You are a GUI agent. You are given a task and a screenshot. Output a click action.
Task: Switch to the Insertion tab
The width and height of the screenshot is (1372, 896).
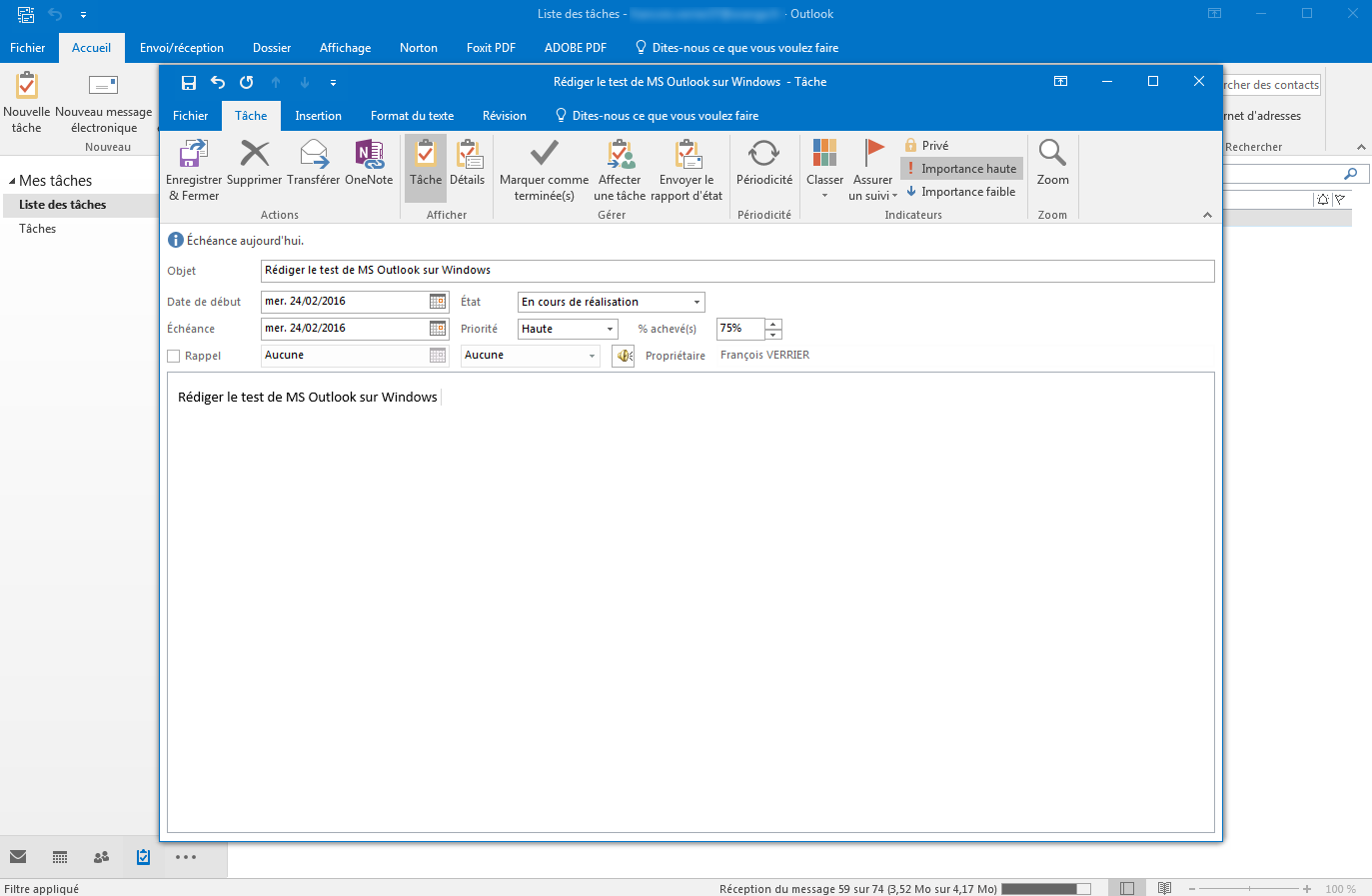point(318,115)
